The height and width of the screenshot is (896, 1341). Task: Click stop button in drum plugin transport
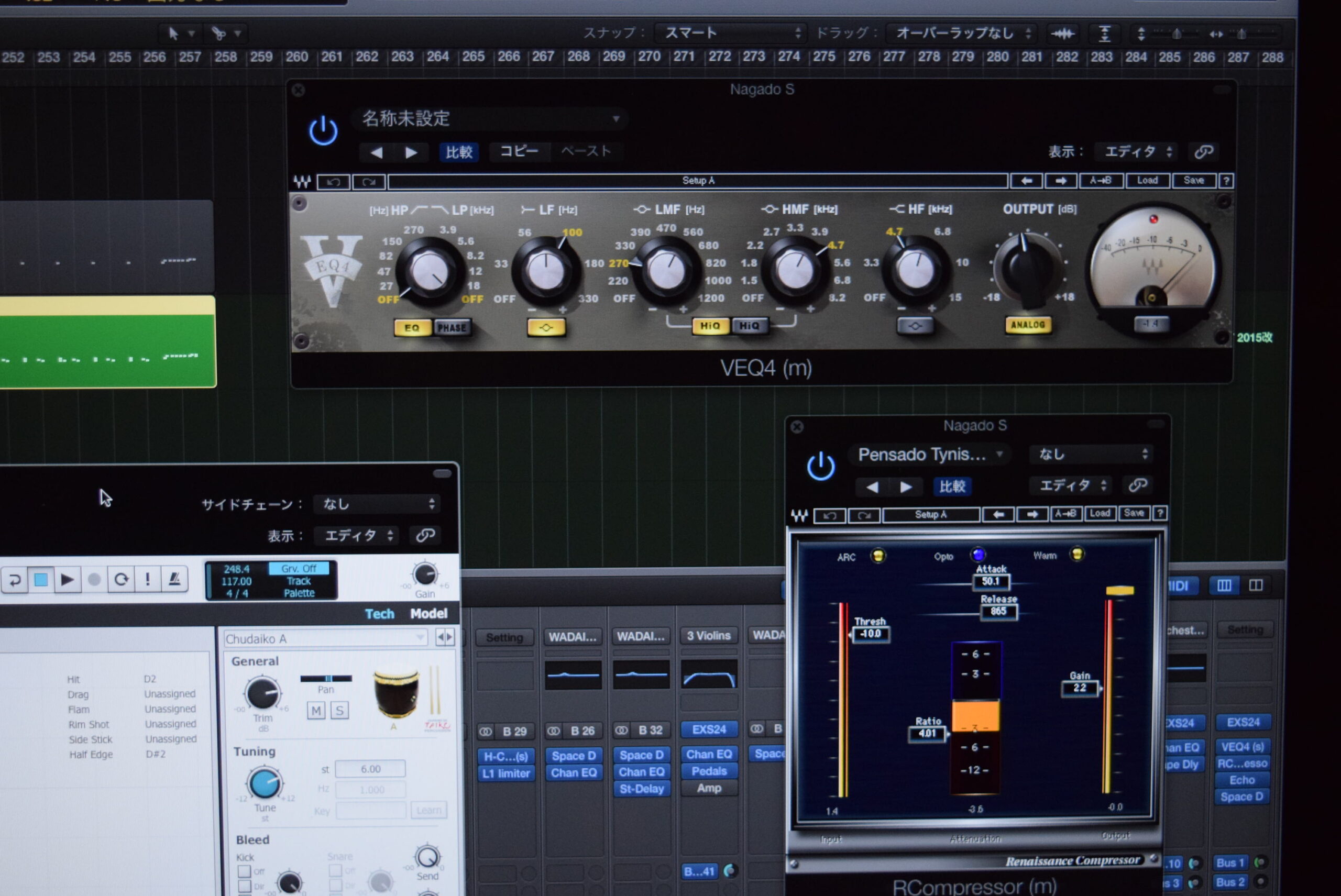tap(41, 580)
